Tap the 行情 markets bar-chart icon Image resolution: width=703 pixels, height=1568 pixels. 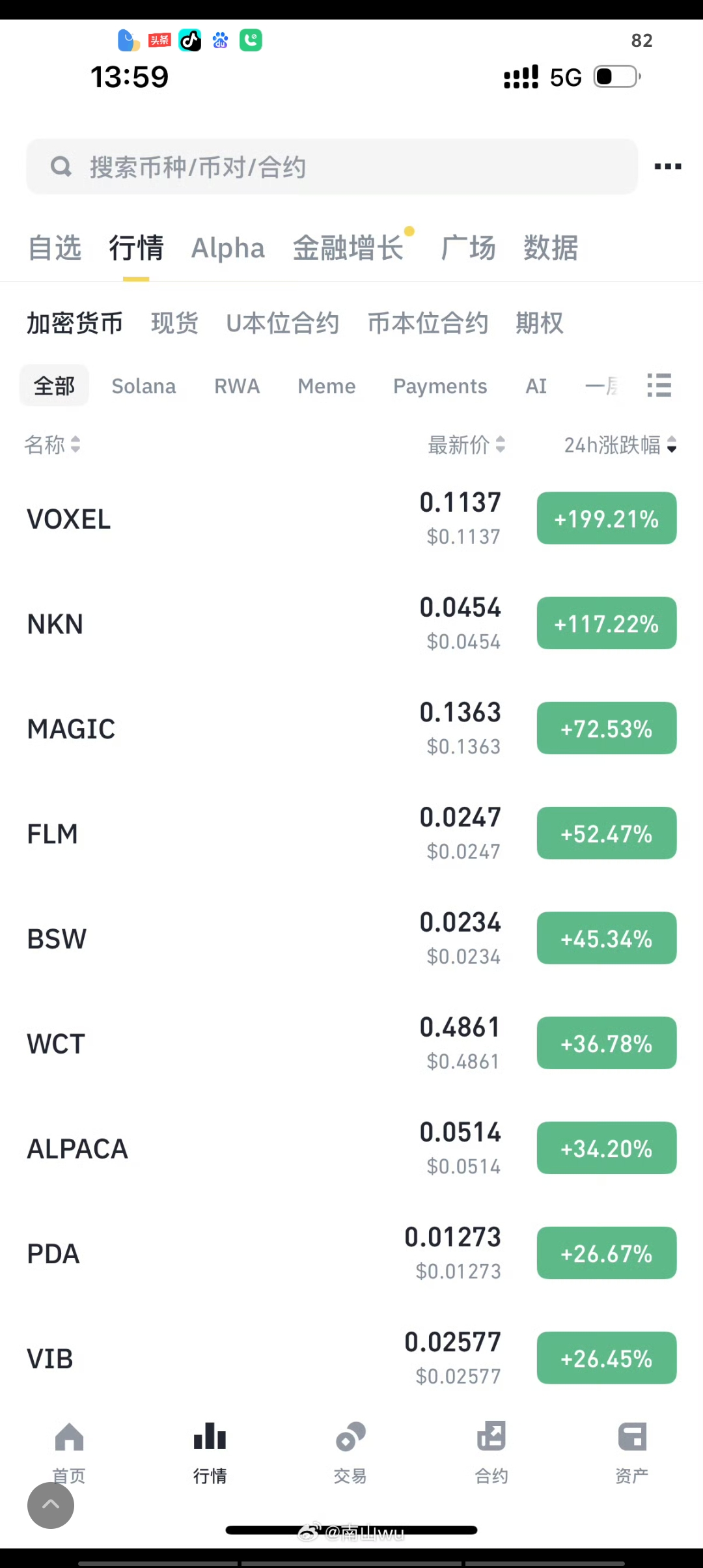pyautogui.click(x=210, y=1438)
